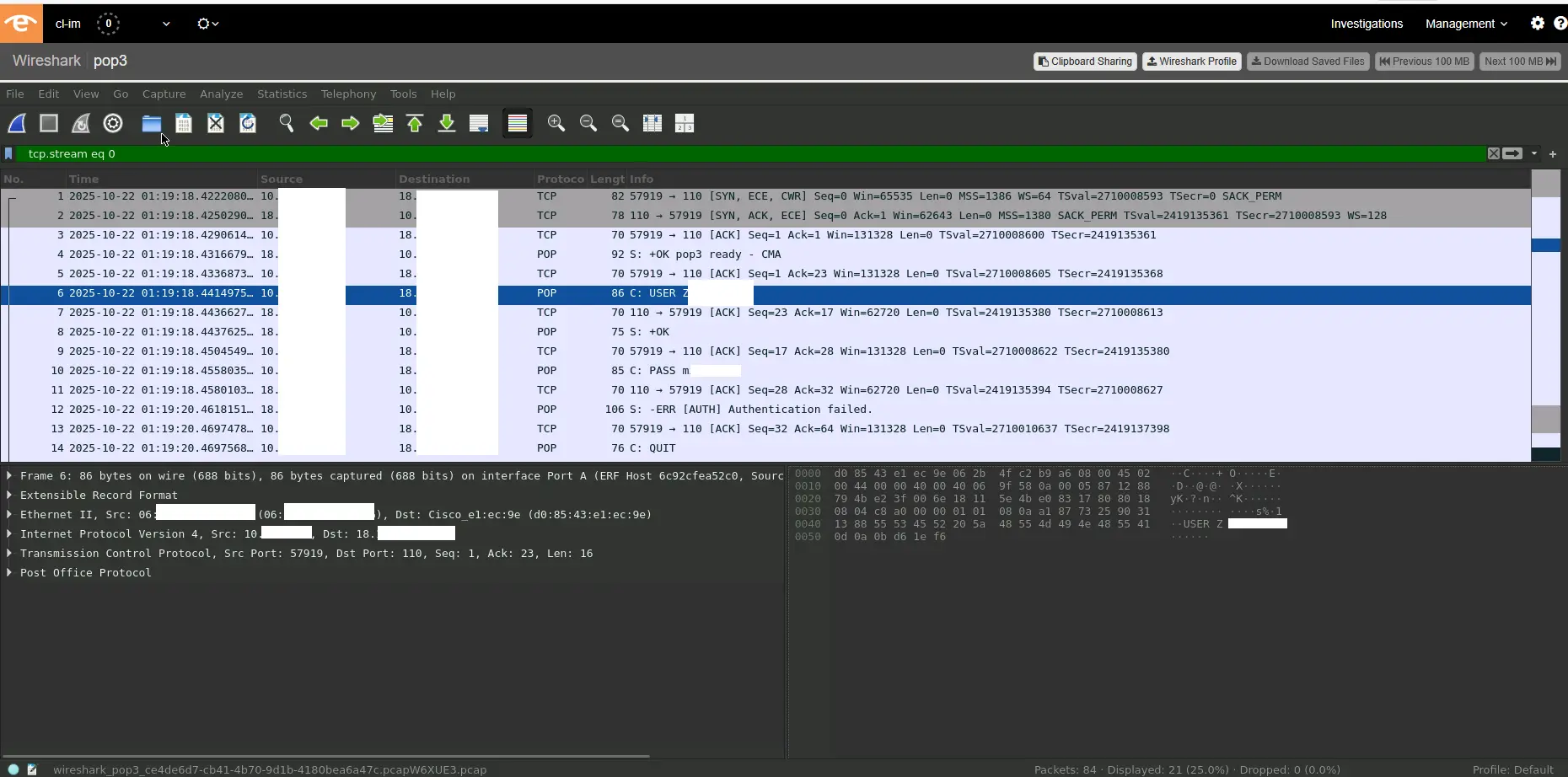Viewport: 1568px width, 777px height.
Task: Select the start capture shark fin icon
Action: [x=17, y=123]
